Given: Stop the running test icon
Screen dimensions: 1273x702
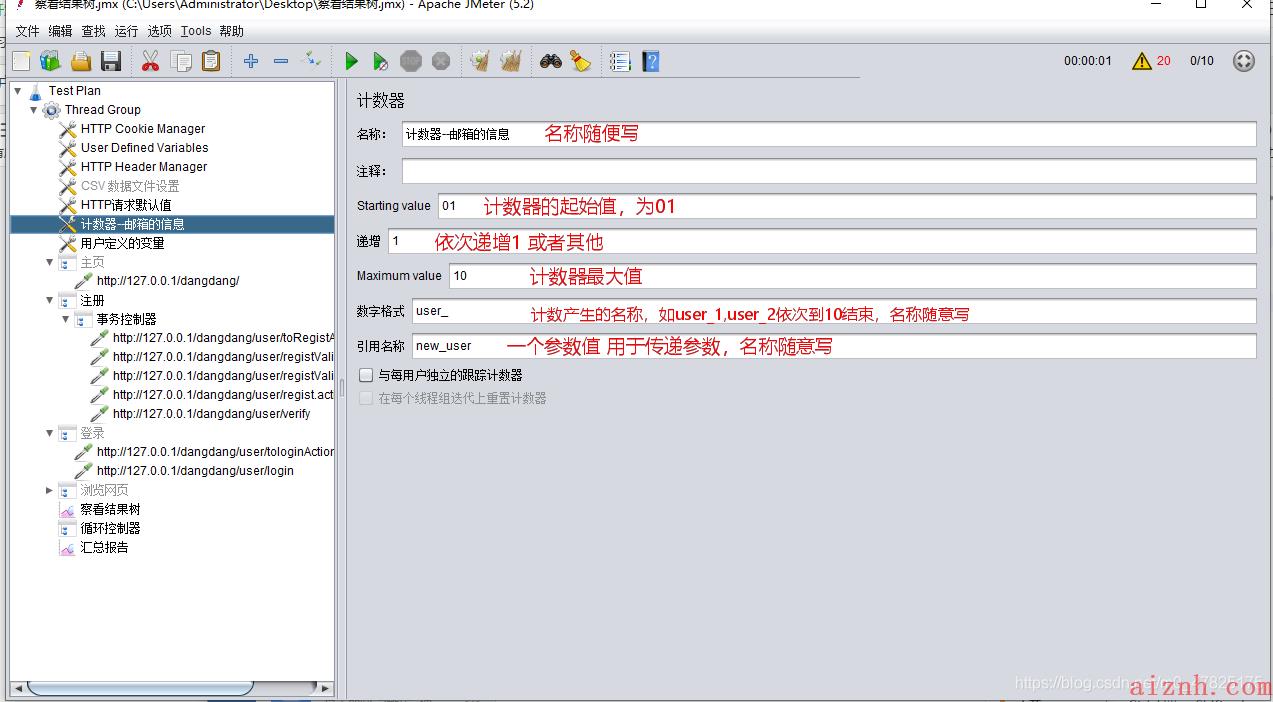Looking at the screenshot, I should [411, 61].
